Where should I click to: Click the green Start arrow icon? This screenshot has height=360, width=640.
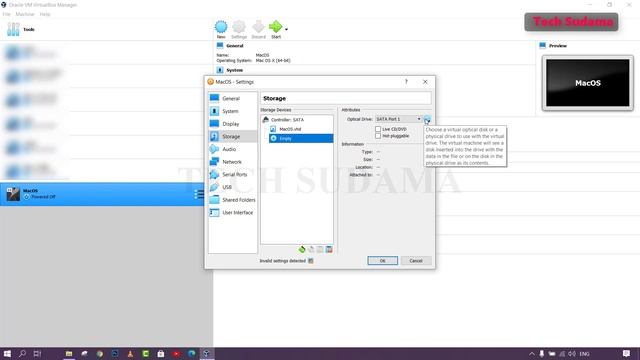coord(276,27)
